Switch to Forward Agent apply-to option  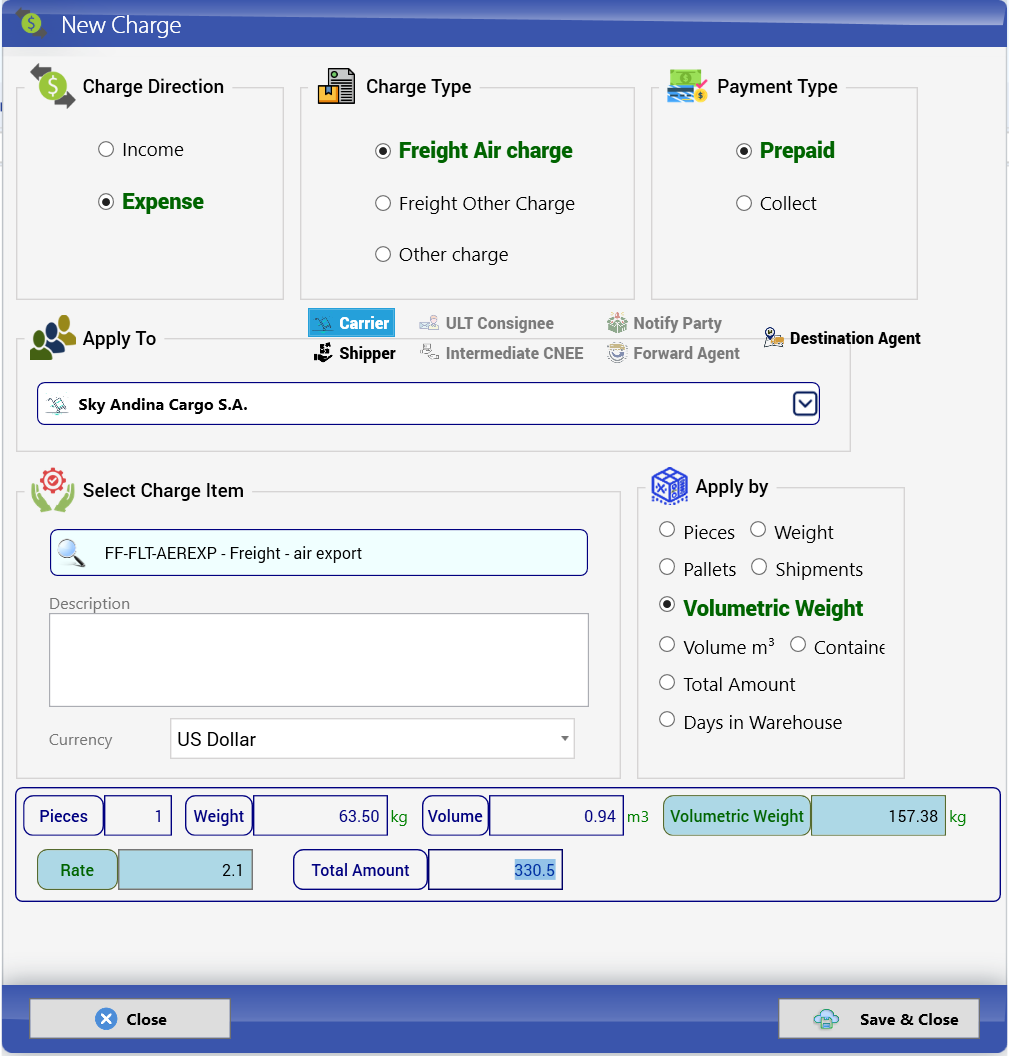tap(674, 353)
